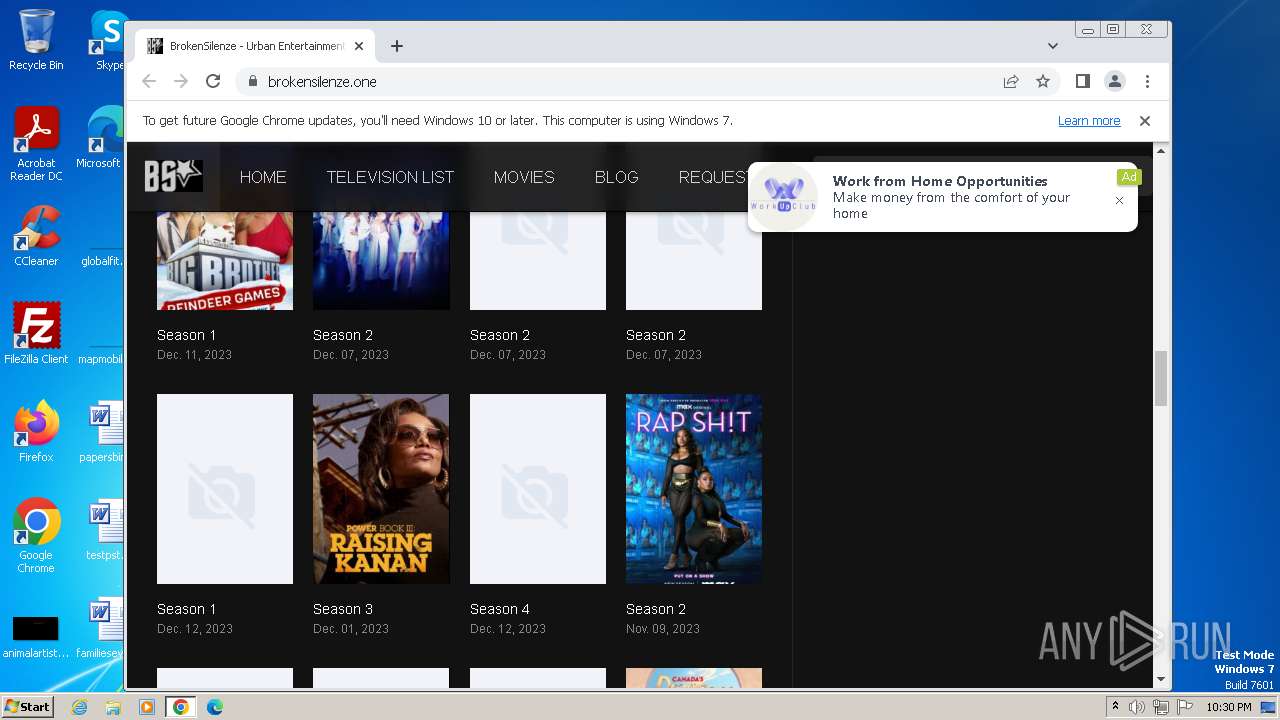Open Google Chrome desktop icon
The width and height of the screenshot is (1280, 720).
36,536
